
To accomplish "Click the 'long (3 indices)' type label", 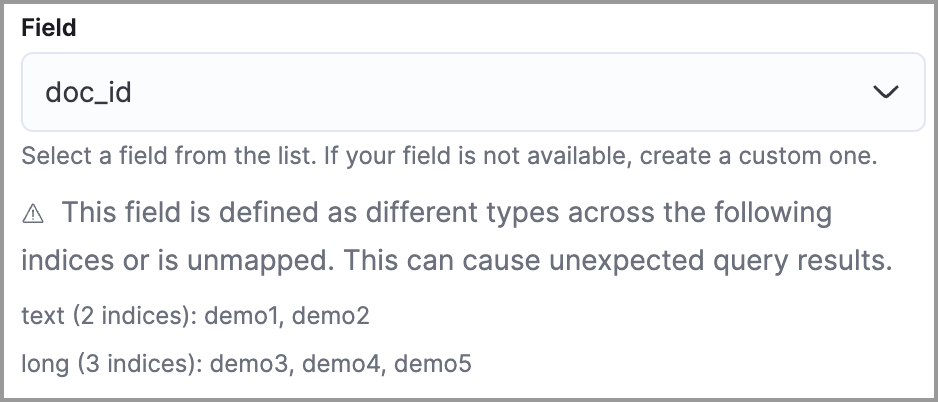I will (x=112, y=363).
